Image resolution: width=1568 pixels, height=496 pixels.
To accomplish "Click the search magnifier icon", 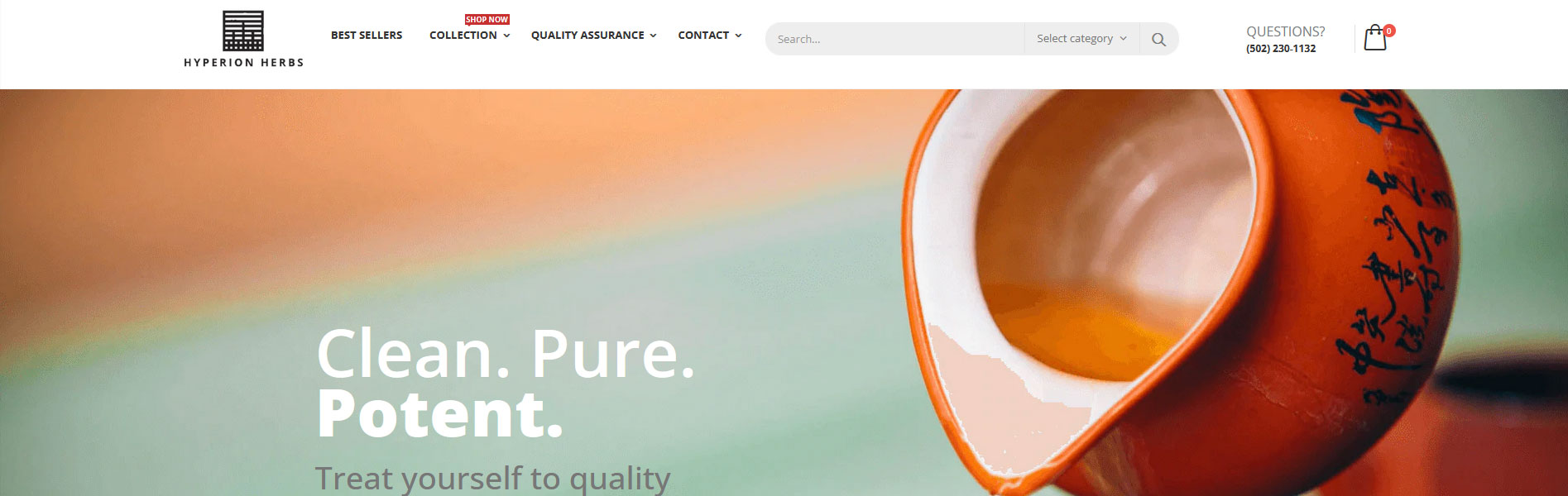I will click(1158, 39).
